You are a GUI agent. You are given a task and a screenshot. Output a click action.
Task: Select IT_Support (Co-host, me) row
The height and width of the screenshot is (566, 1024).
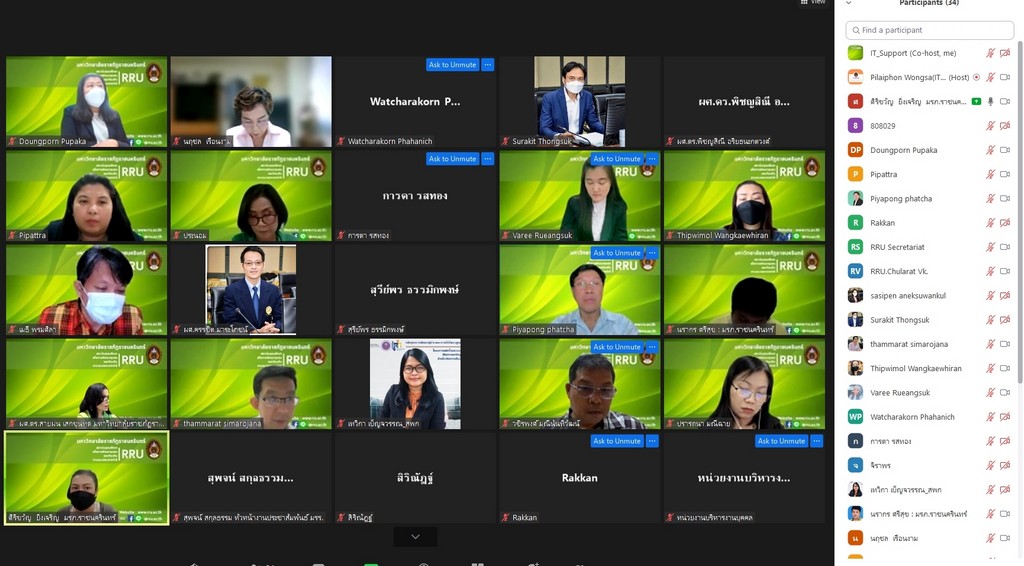pyautogui.click(x=929, y=53)
